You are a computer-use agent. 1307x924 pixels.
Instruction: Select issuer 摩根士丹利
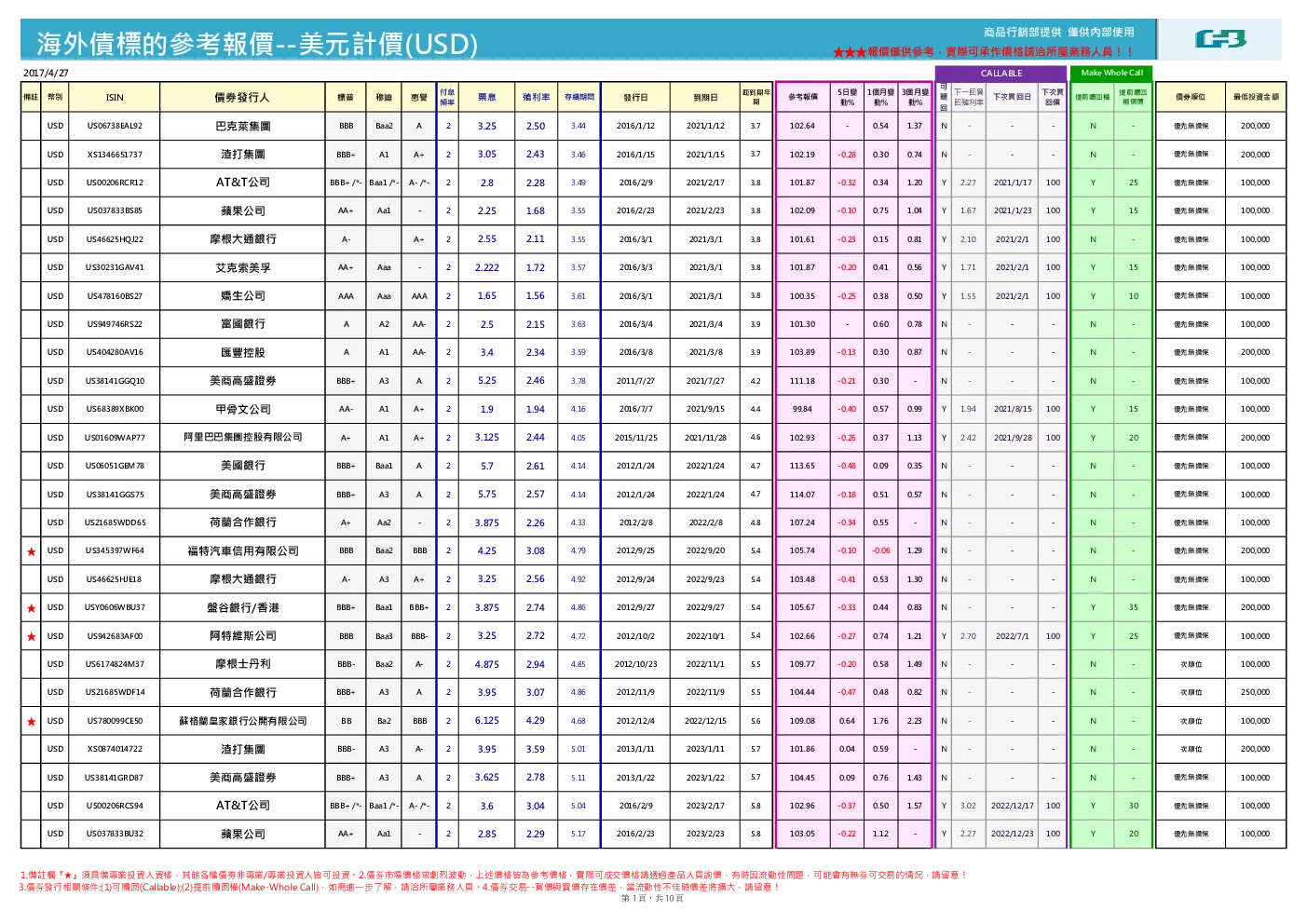click(x=243, y=664)
